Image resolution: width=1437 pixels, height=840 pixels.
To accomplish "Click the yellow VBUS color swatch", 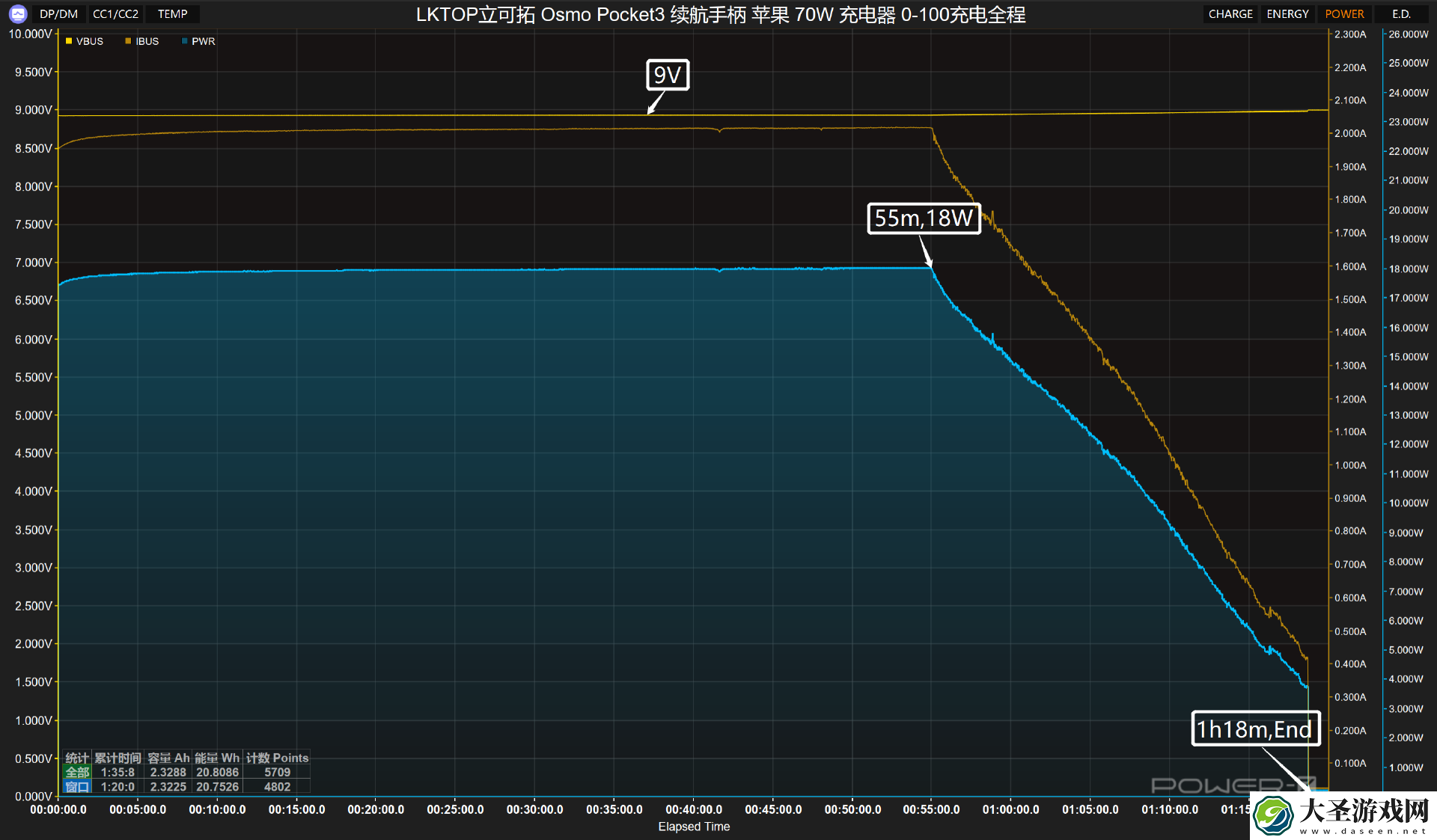I will click(69, 41).
